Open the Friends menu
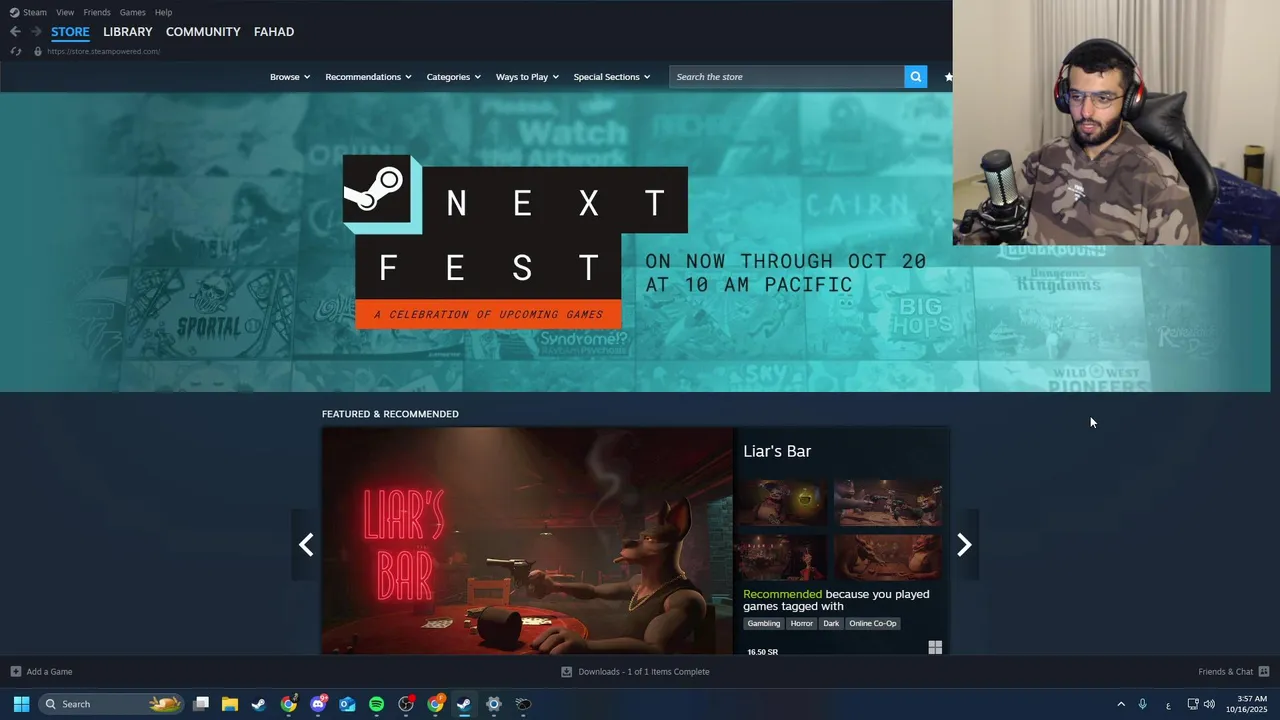Screen dimensions: 1280x720 click(97, 12)
